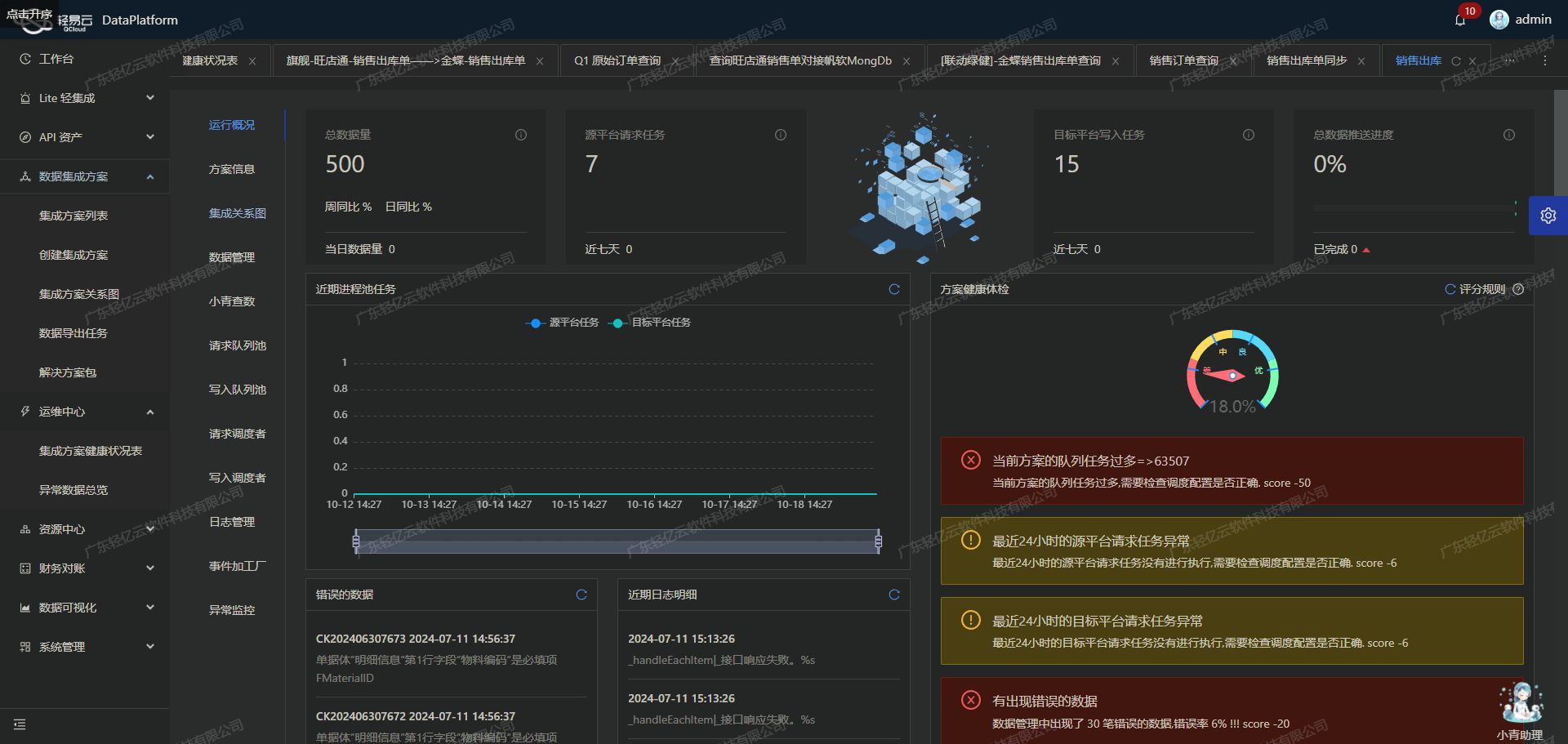
Task: Open the notification bell with 10 alerts
Action: (1460, 20)
